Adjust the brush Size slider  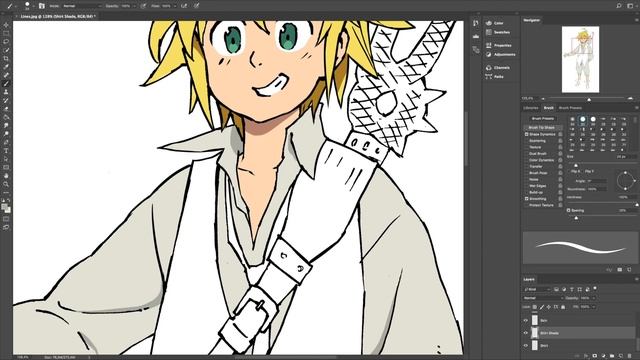click(576, 165)
